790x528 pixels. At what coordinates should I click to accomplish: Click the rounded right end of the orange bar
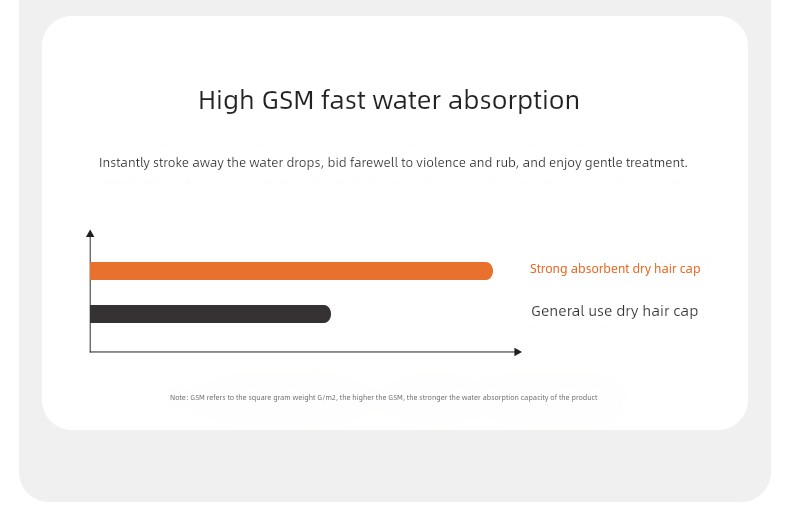click(x=486, y=271)
